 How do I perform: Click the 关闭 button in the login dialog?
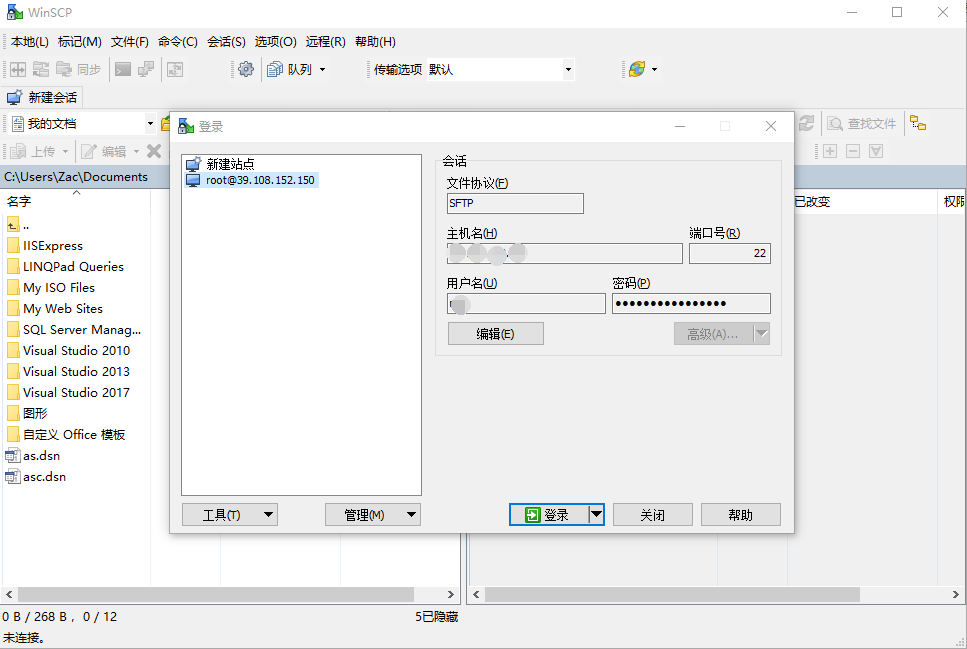click(x=652, y=515)
